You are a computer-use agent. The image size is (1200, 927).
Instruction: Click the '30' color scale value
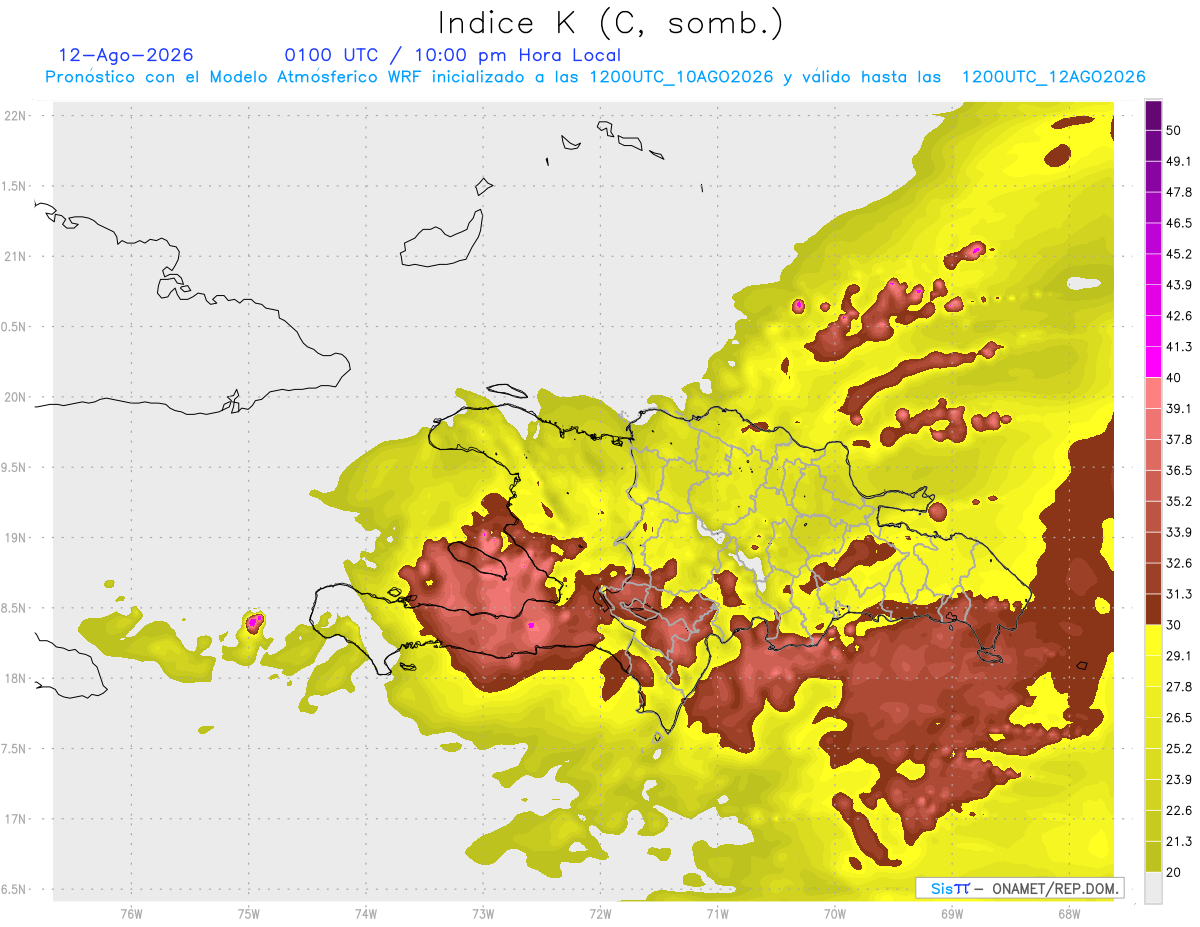coord(1173,625)
